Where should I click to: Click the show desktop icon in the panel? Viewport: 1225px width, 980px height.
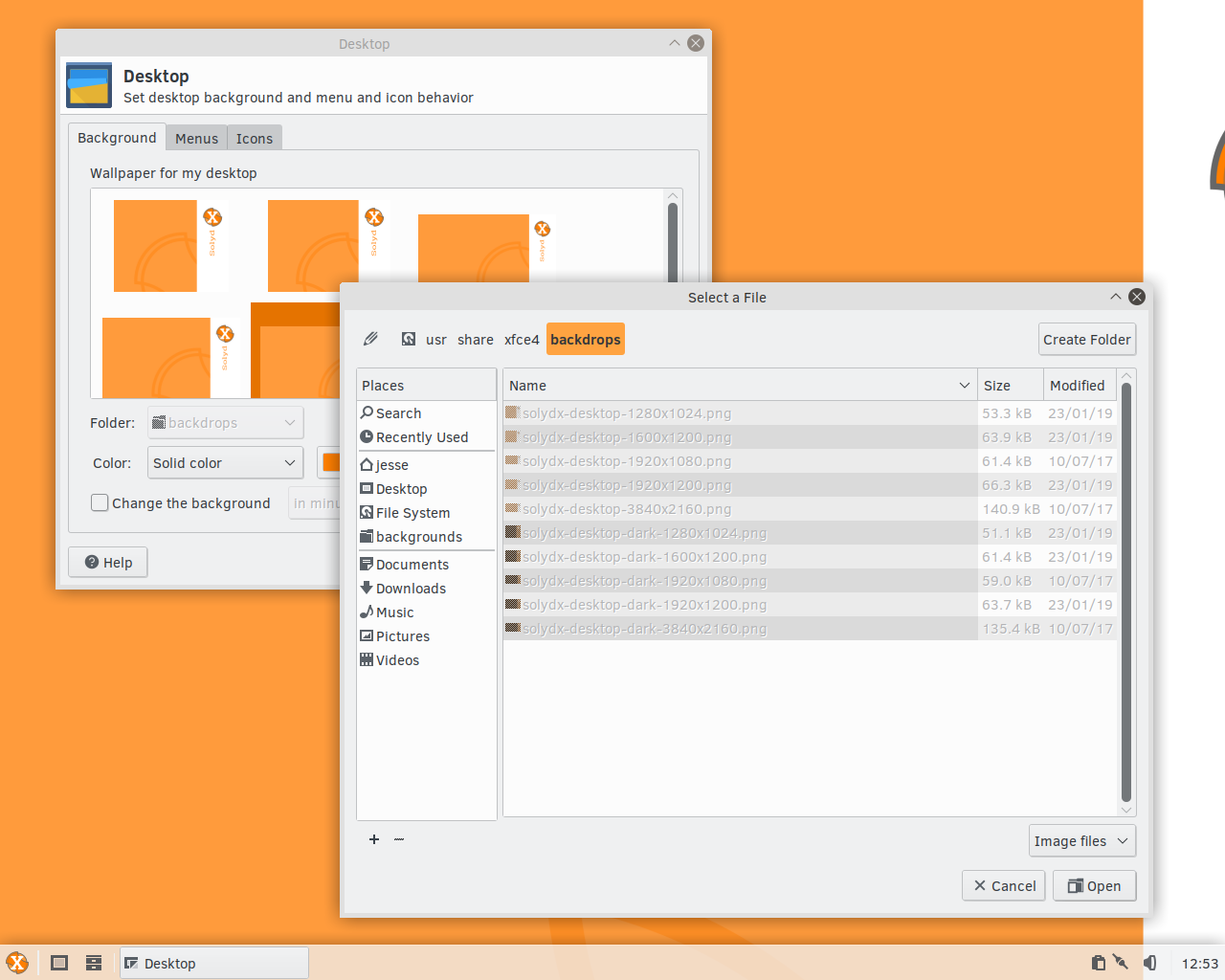pos(59,963)
